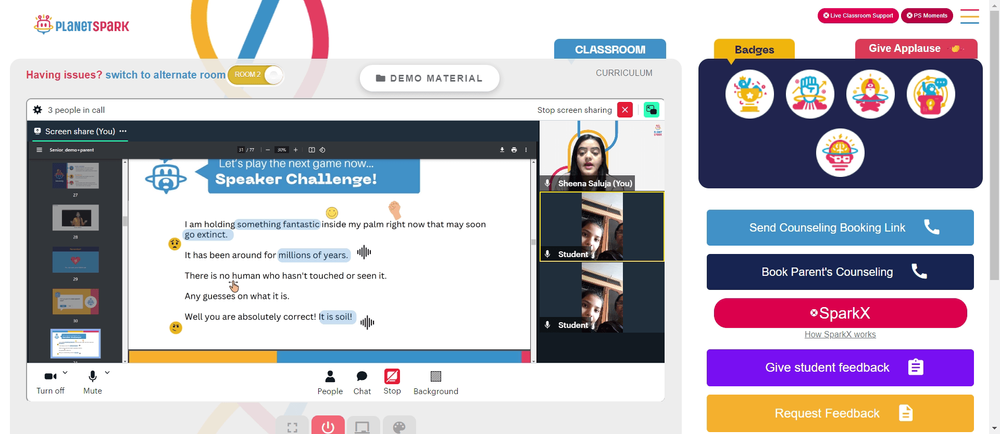The width and height of the screenshot is (1000, 434).
Task: Click the page vertical scrollbar
Action: [994, 143]
